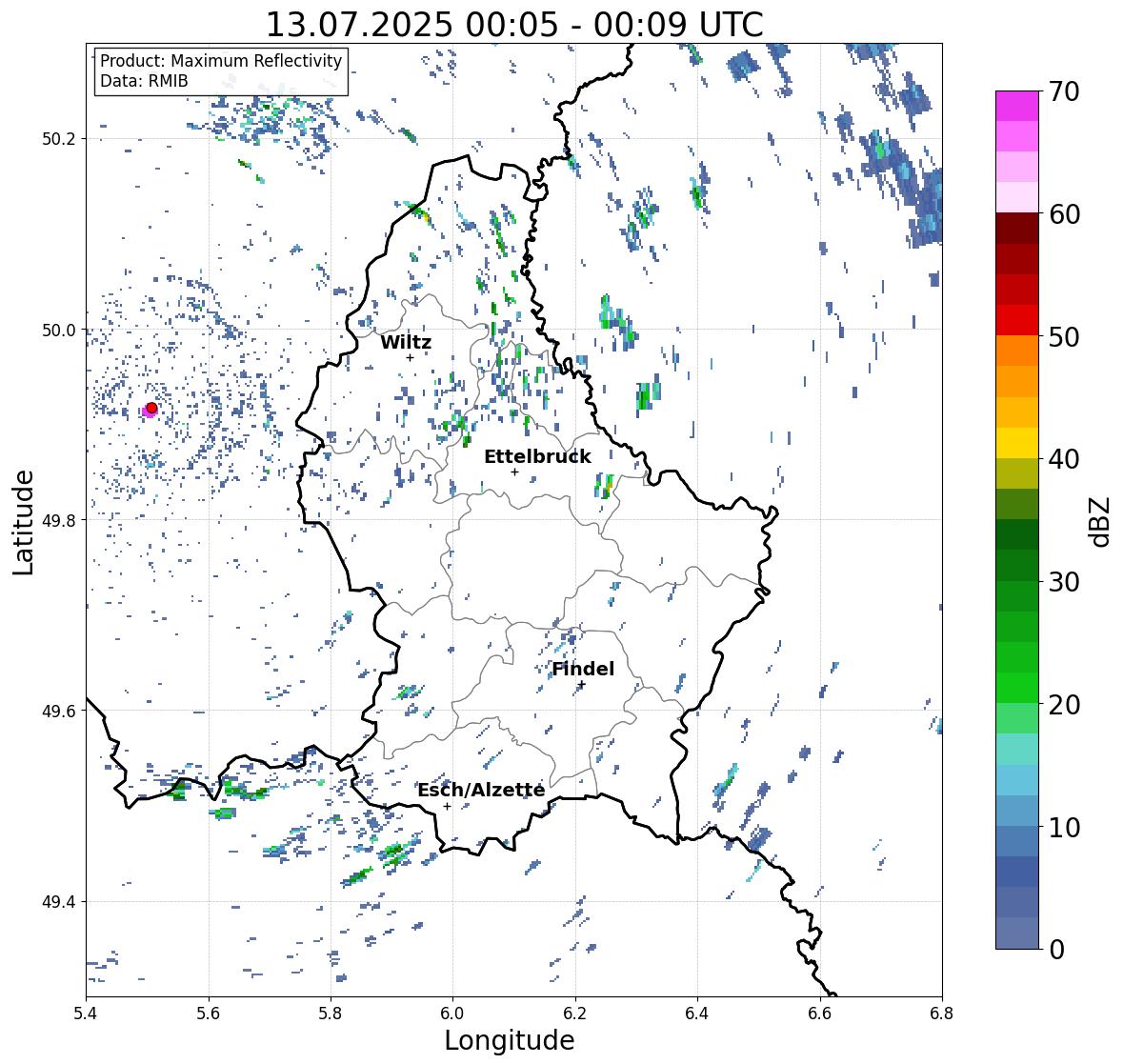Click the latitude tick label 49.4
The width and height of the screenshot is (1123, 1064).
(59, 901)
